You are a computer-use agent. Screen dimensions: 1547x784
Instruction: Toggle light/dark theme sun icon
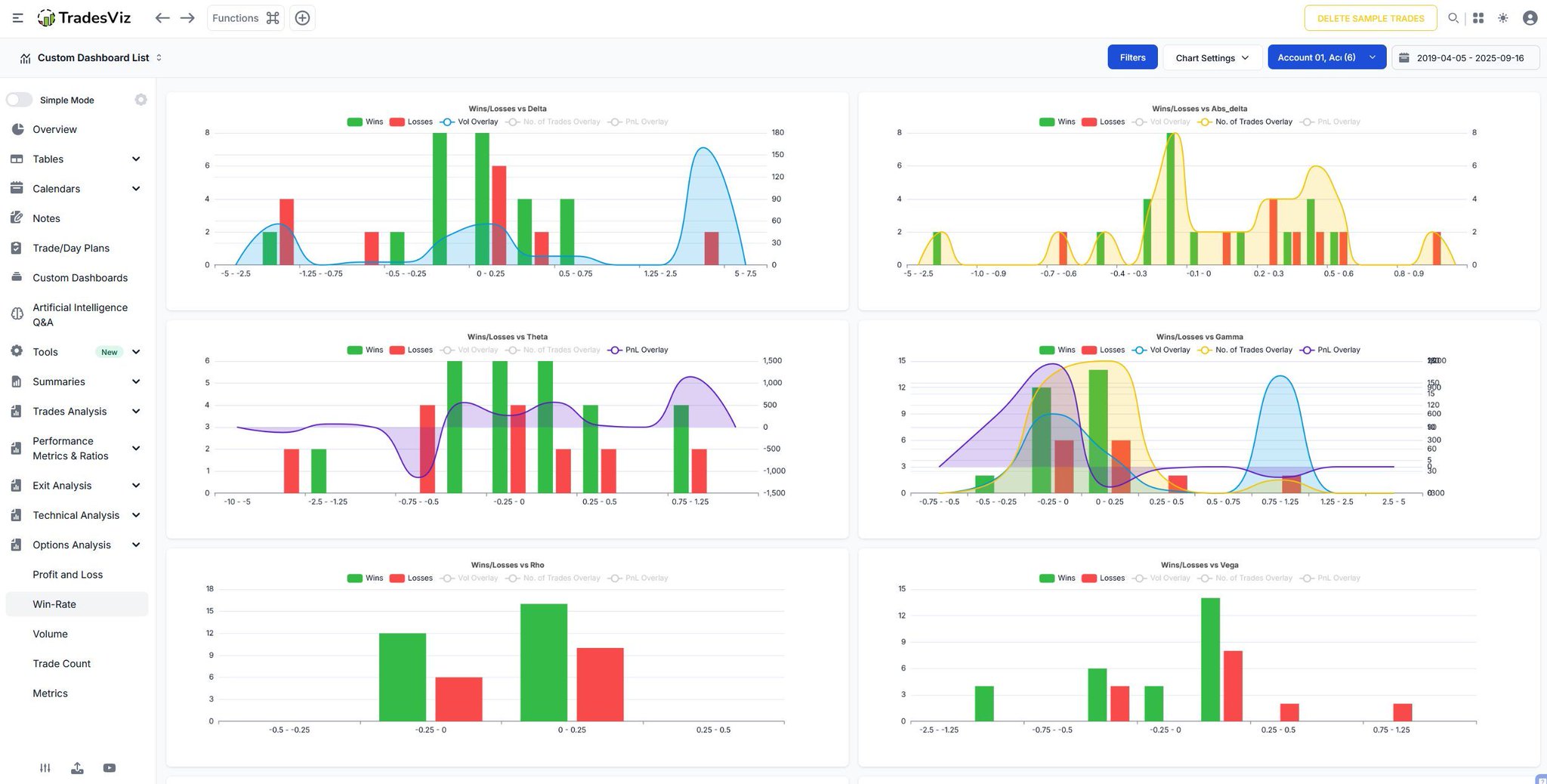click(1503, 18)
